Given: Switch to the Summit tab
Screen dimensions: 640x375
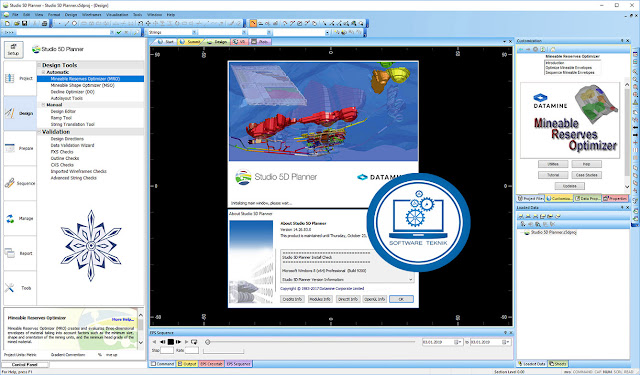Looking at the screenshot, I should tap(191, 42).
